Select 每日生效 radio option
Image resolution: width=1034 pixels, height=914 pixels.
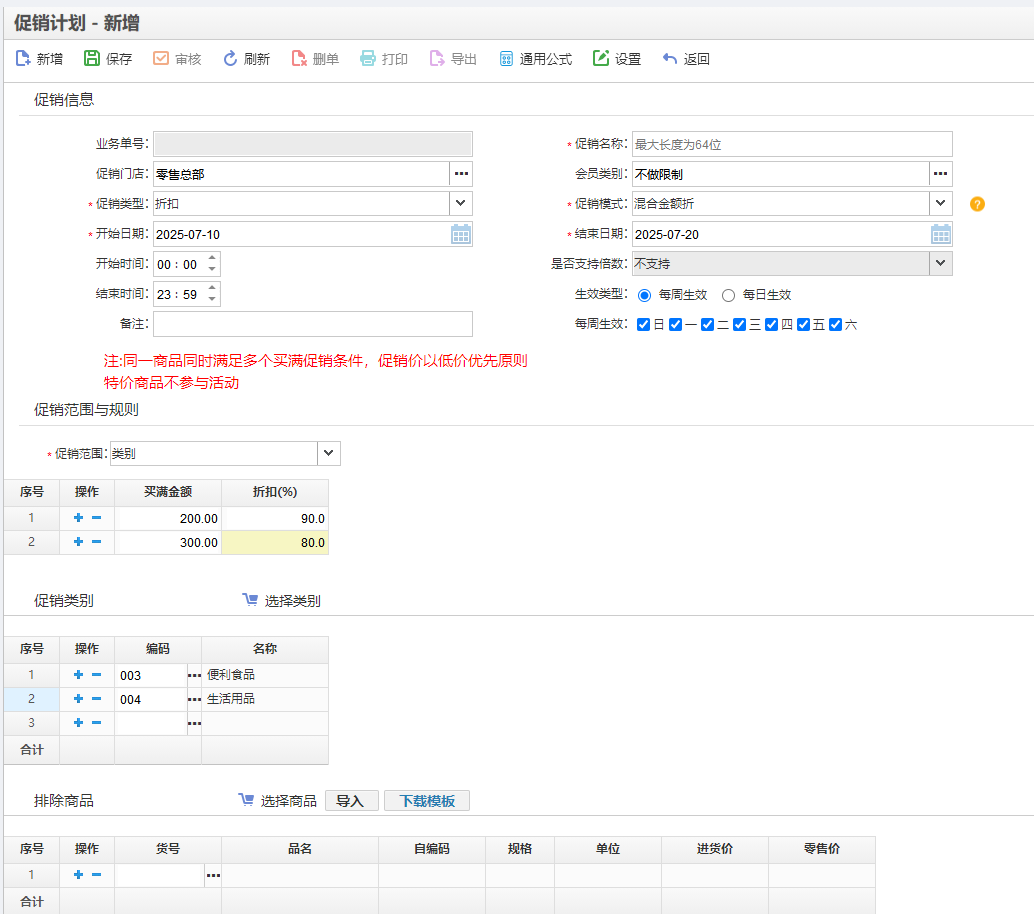(x=728, y=295)
